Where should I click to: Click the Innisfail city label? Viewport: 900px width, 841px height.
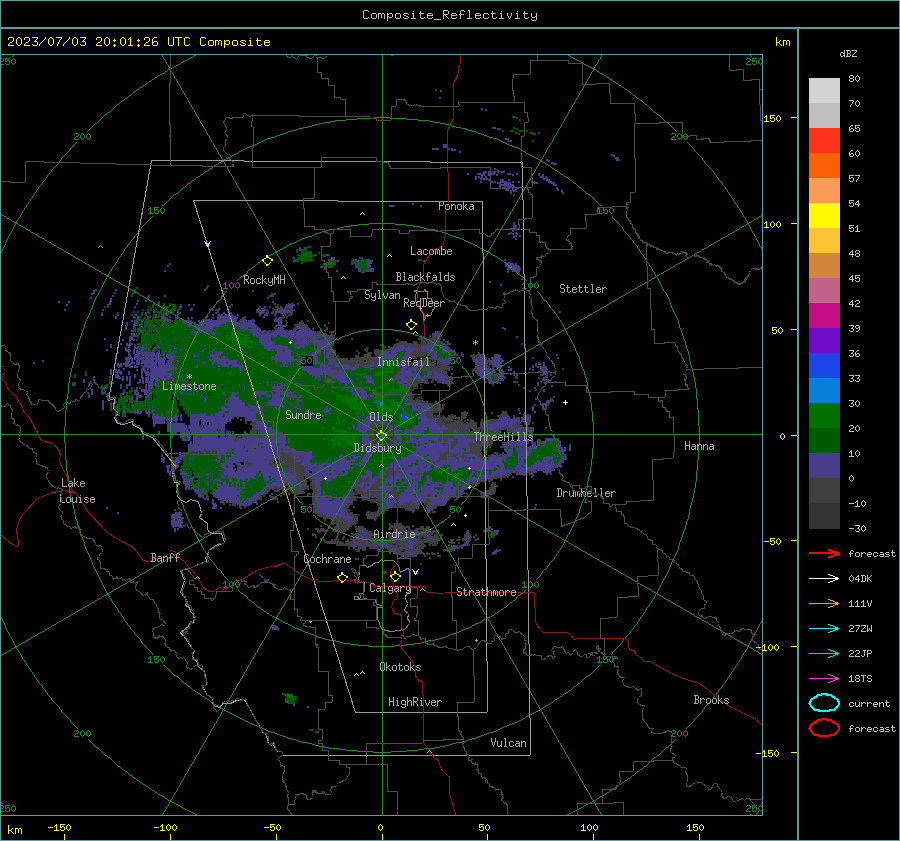[403, 362]
